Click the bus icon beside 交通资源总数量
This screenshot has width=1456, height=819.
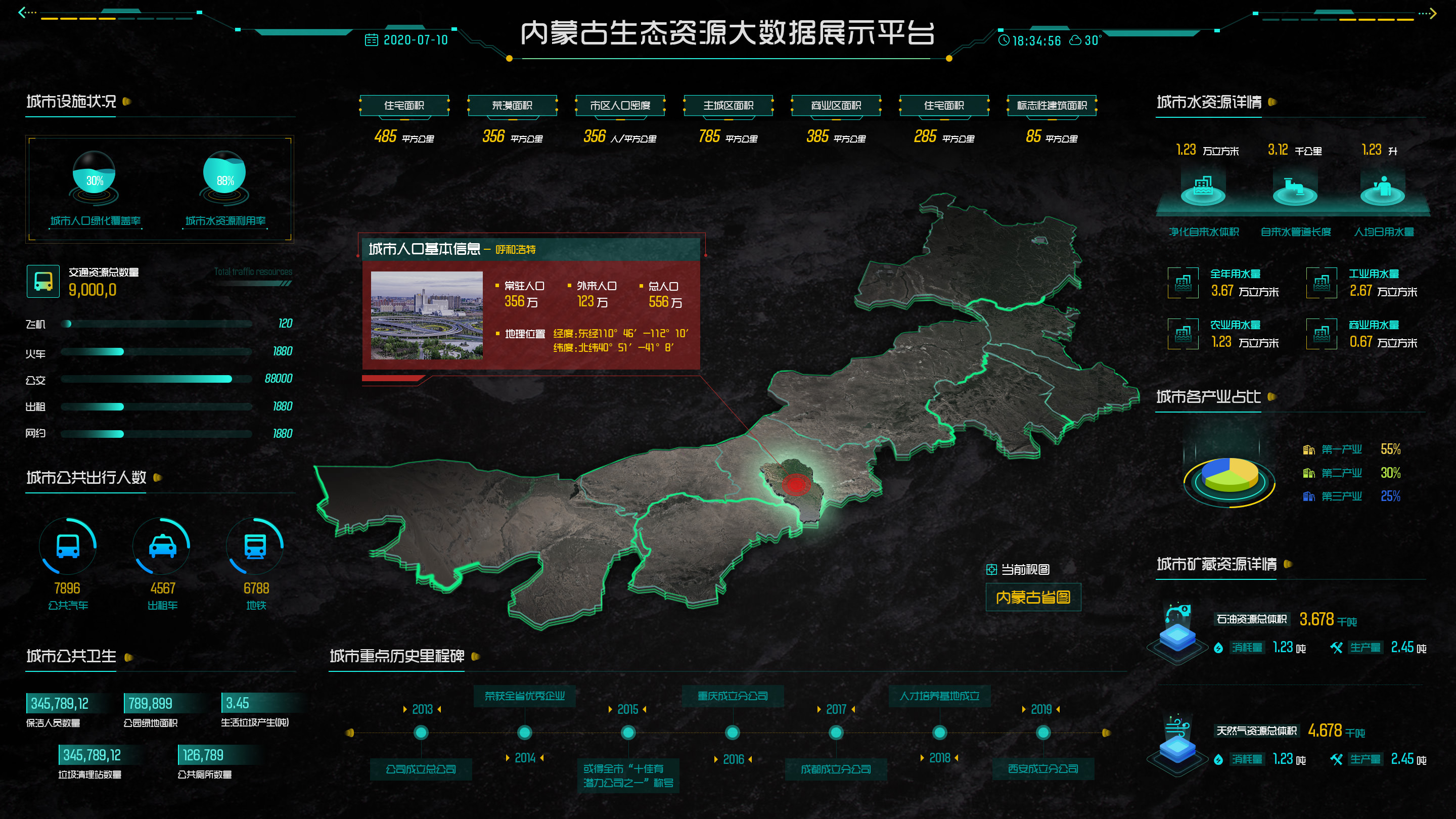tap(43, 281)
